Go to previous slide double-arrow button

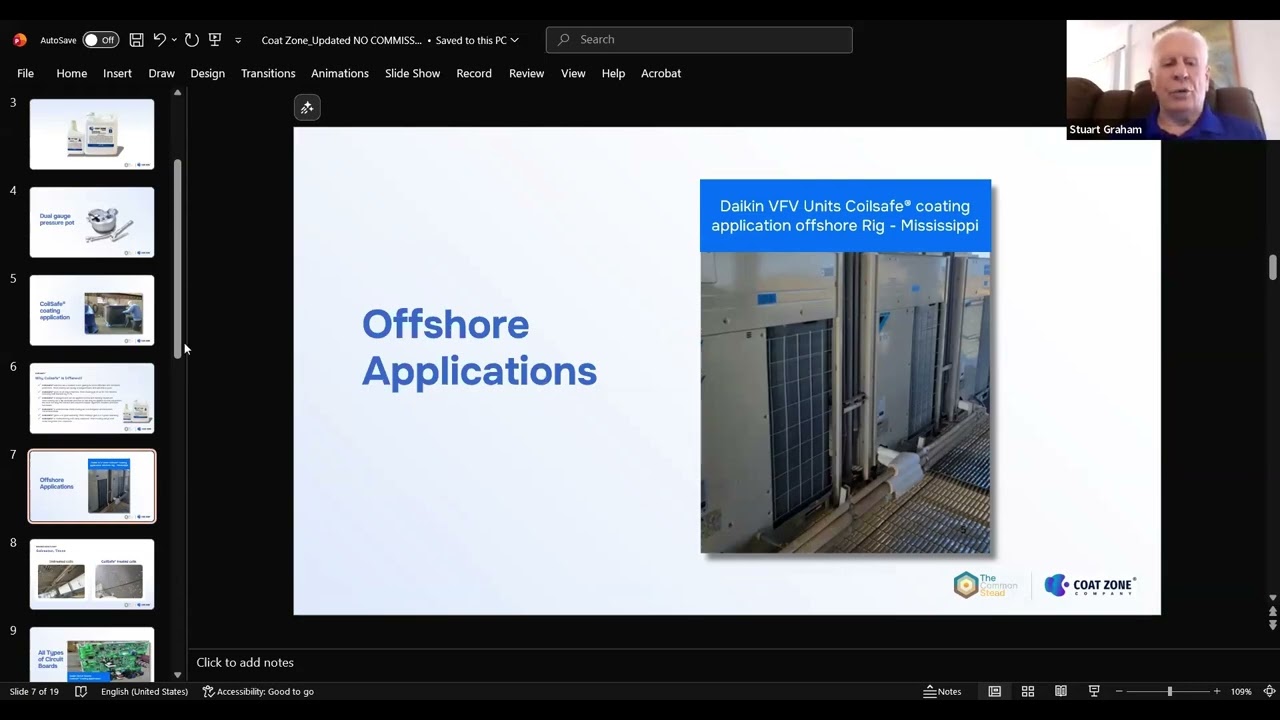click(1272, 611)
